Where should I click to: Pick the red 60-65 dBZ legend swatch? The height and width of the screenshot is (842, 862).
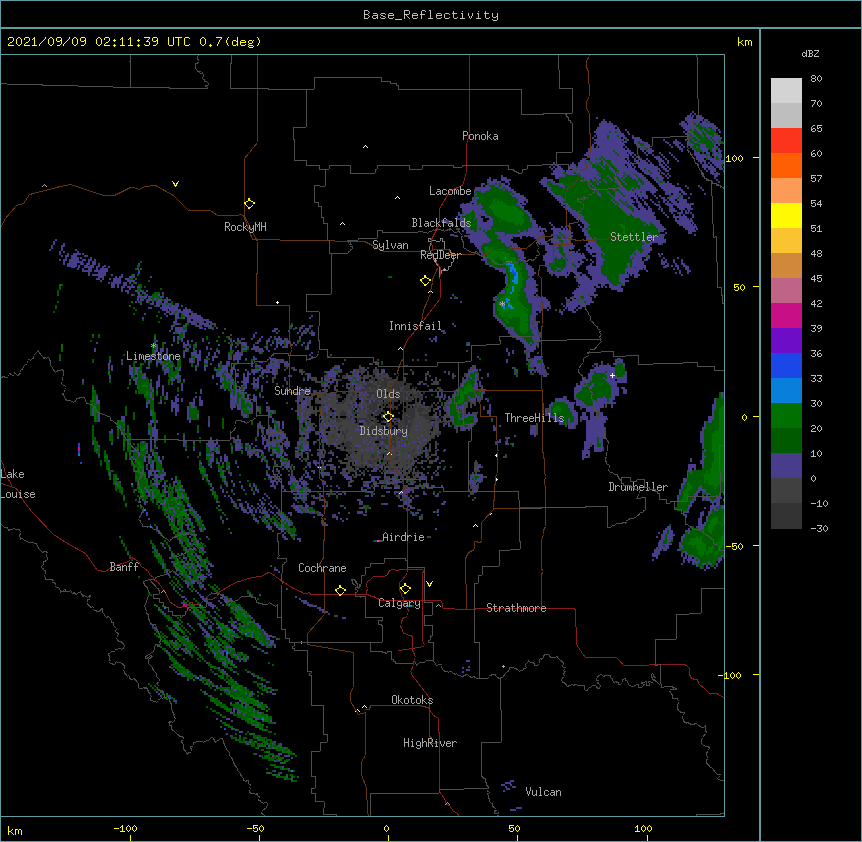tap(786, 141)
